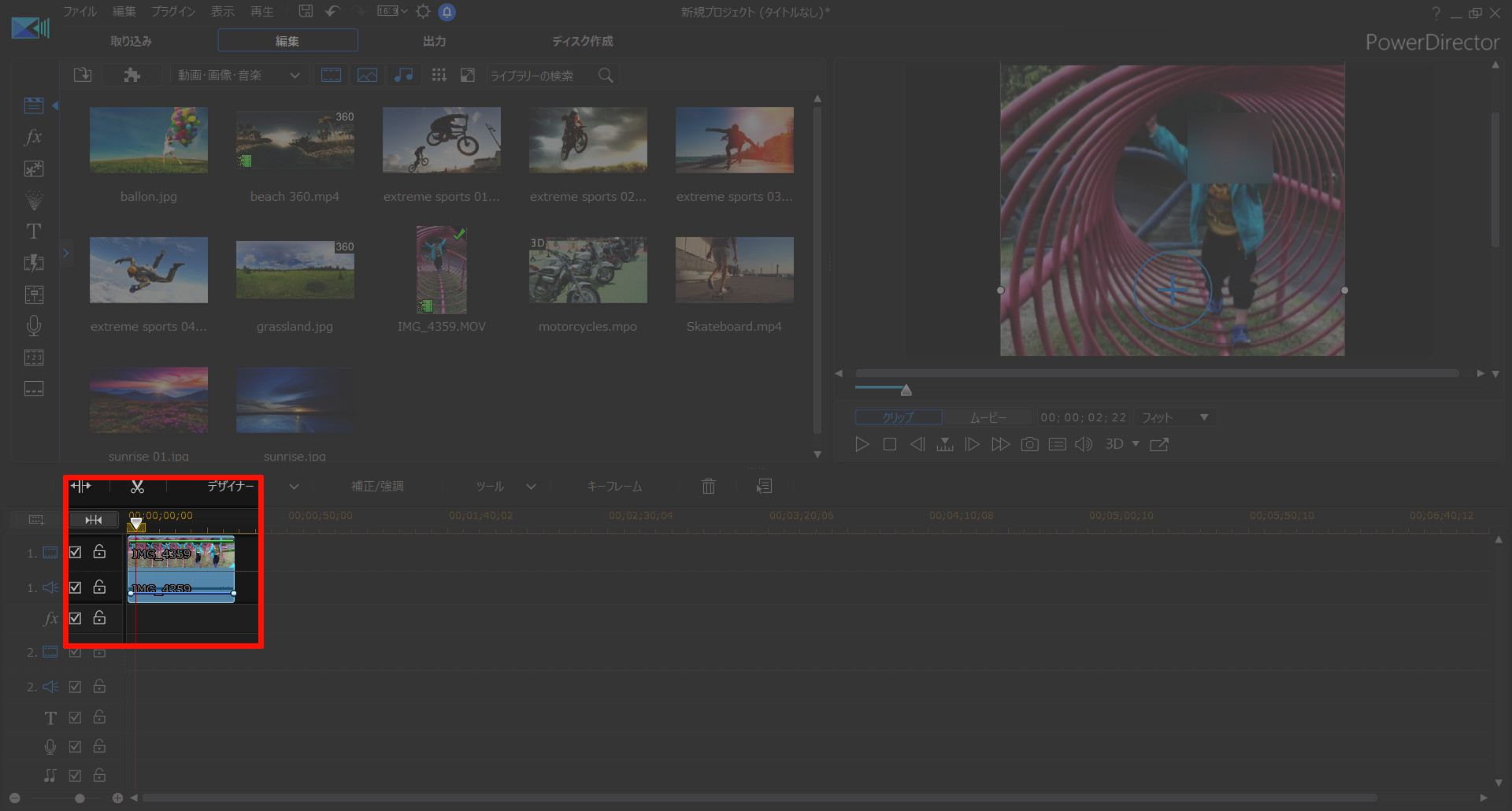The width and height of the screenshot is (1512, 811).
Task: Uncheck video track 1 enable checkbox
Action: (75, 552)
